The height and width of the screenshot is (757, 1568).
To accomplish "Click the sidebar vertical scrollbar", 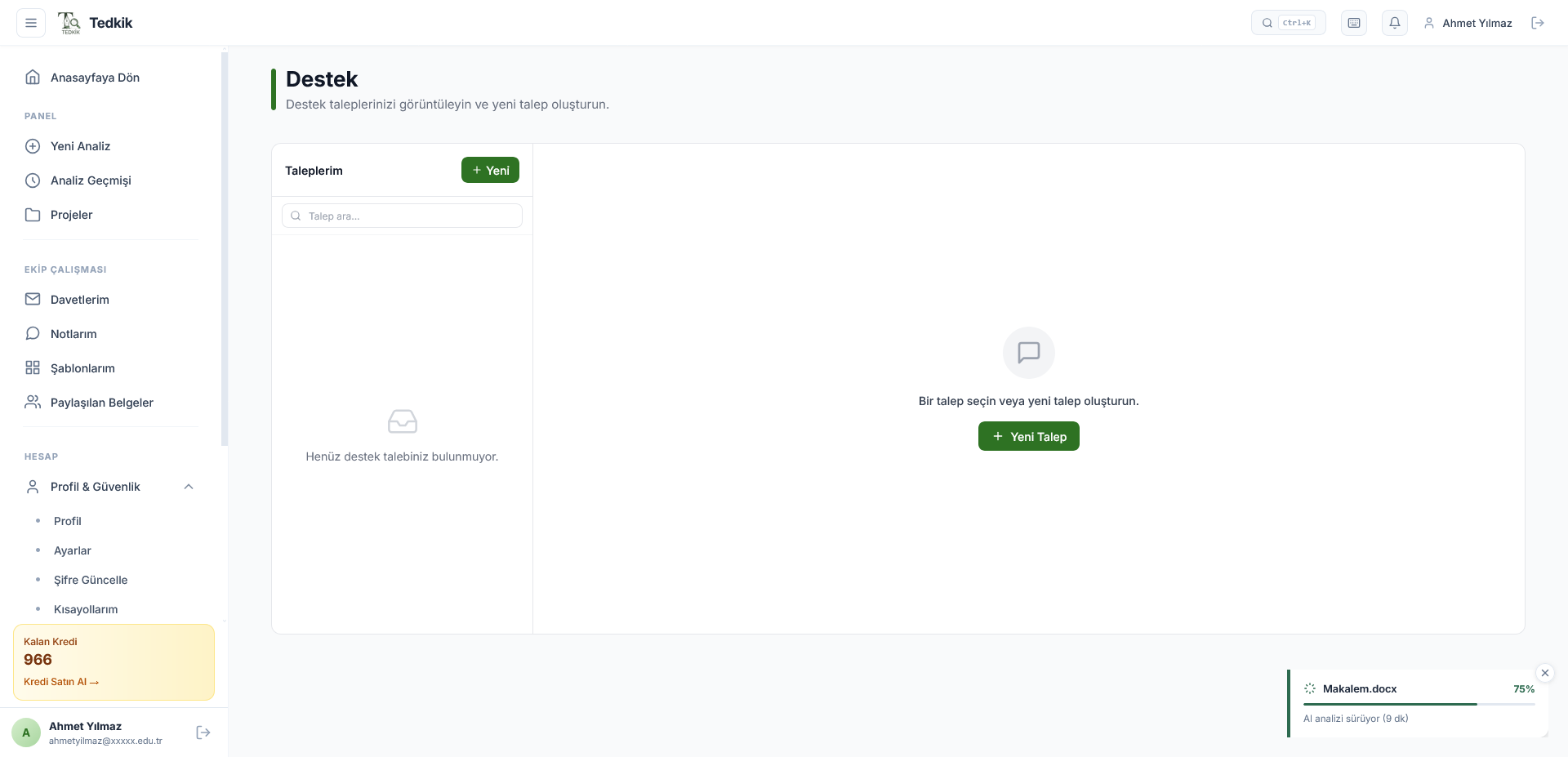I will [x=225, y=249].
